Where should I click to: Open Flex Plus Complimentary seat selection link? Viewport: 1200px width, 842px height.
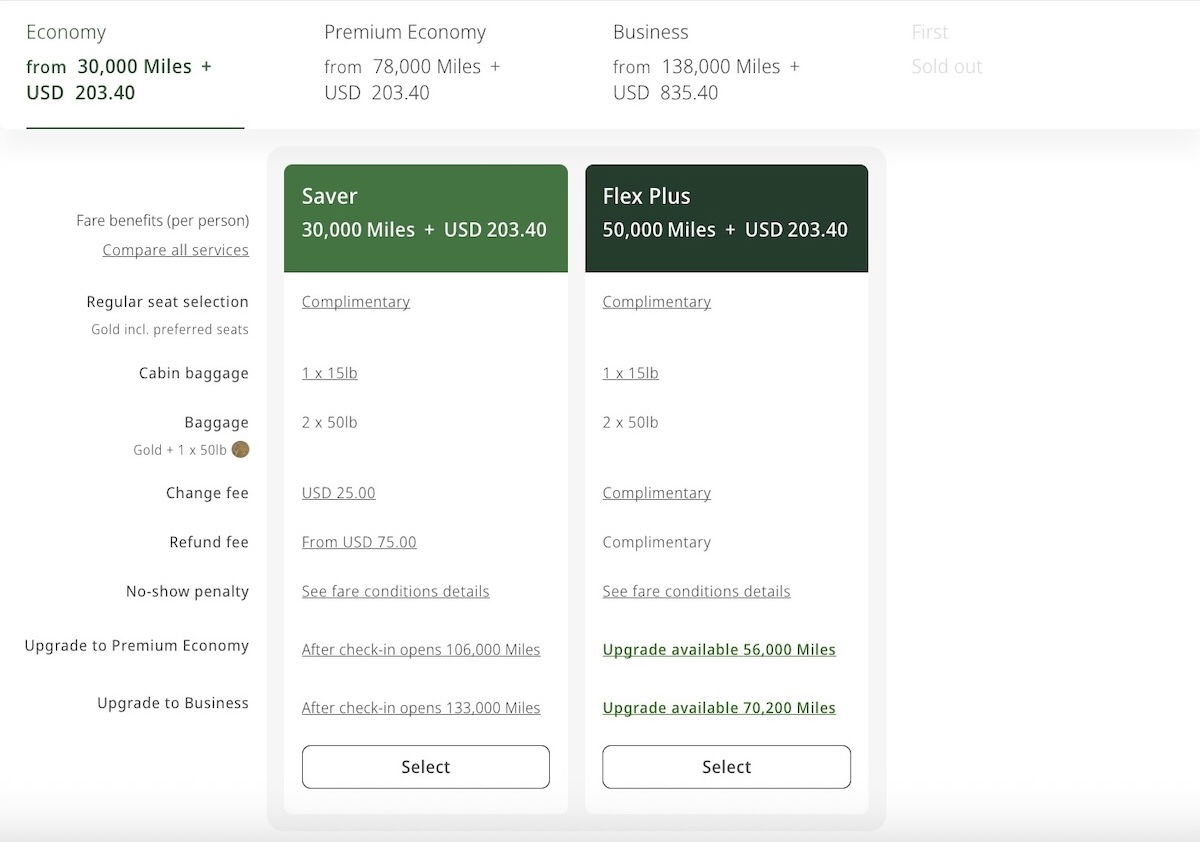656,302
